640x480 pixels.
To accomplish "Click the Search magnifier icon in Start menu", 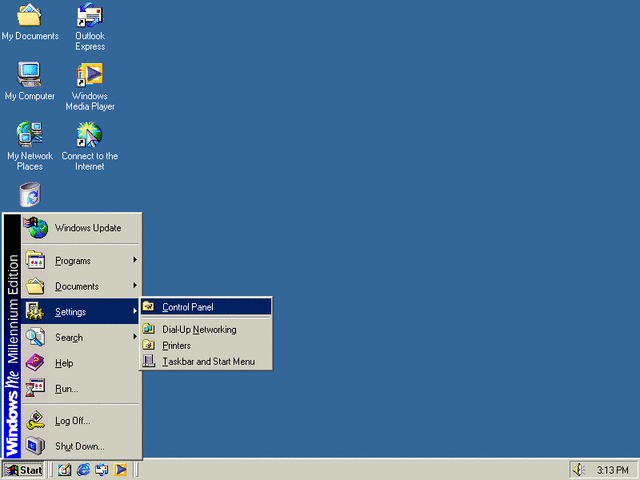I will point(35,337).
